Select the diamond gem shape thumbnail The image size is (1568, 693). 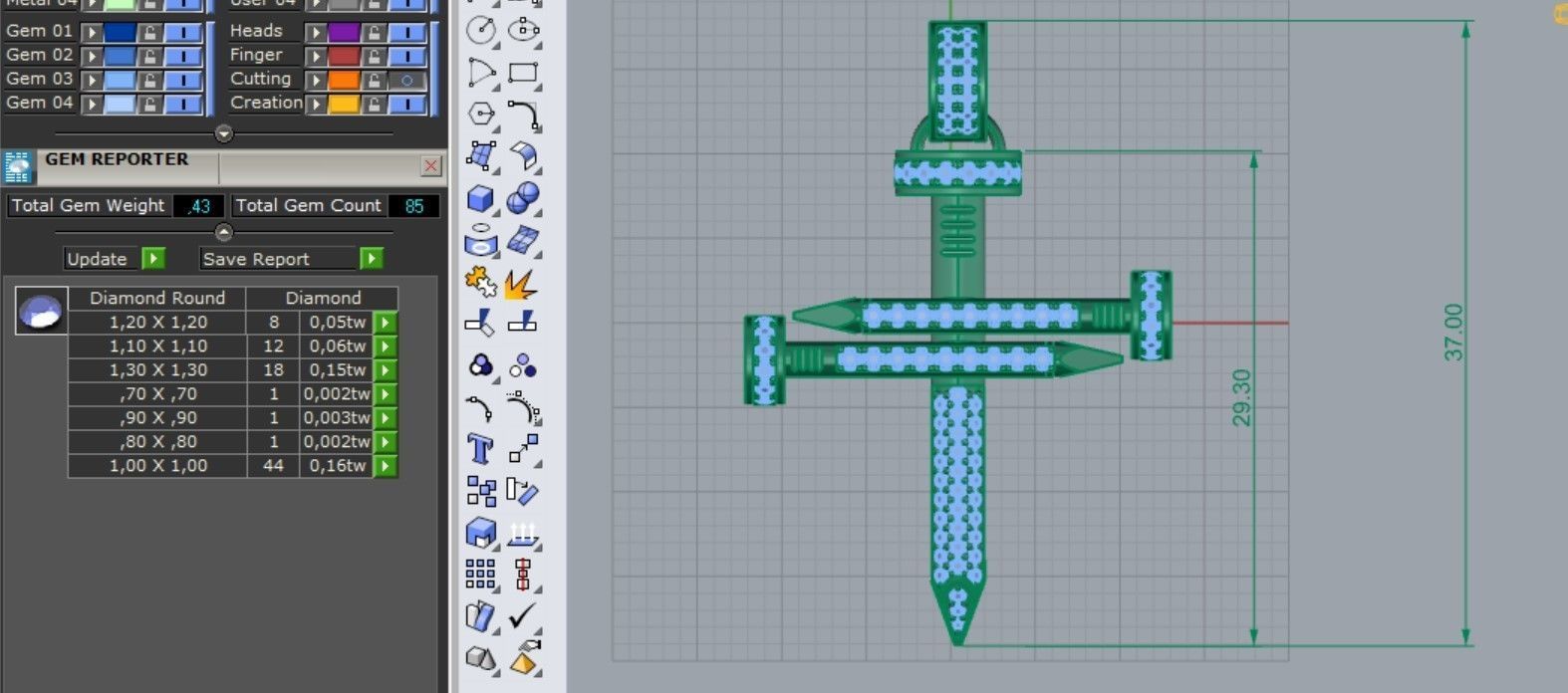pos(42,311)
